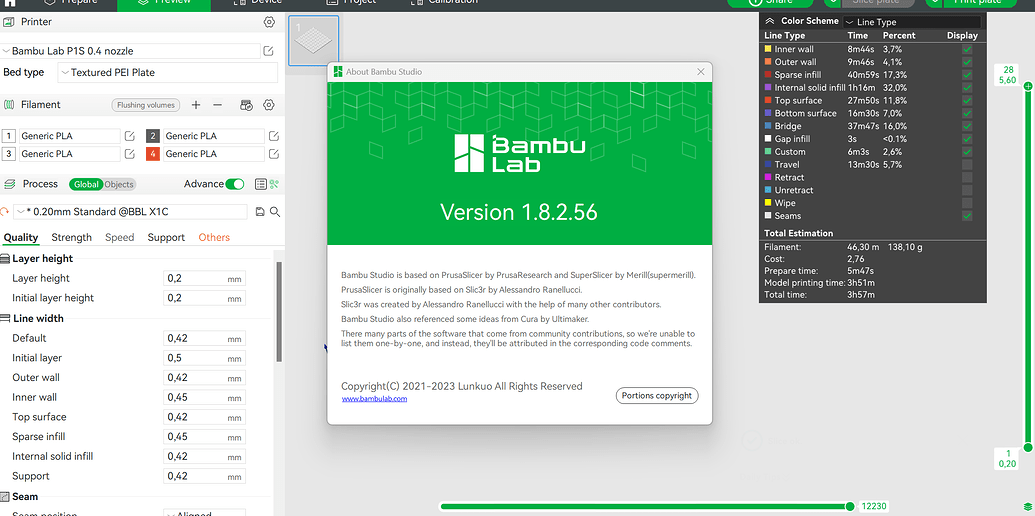
Task: Edit preset of filament slot 1
Action: tap(130, 136)
